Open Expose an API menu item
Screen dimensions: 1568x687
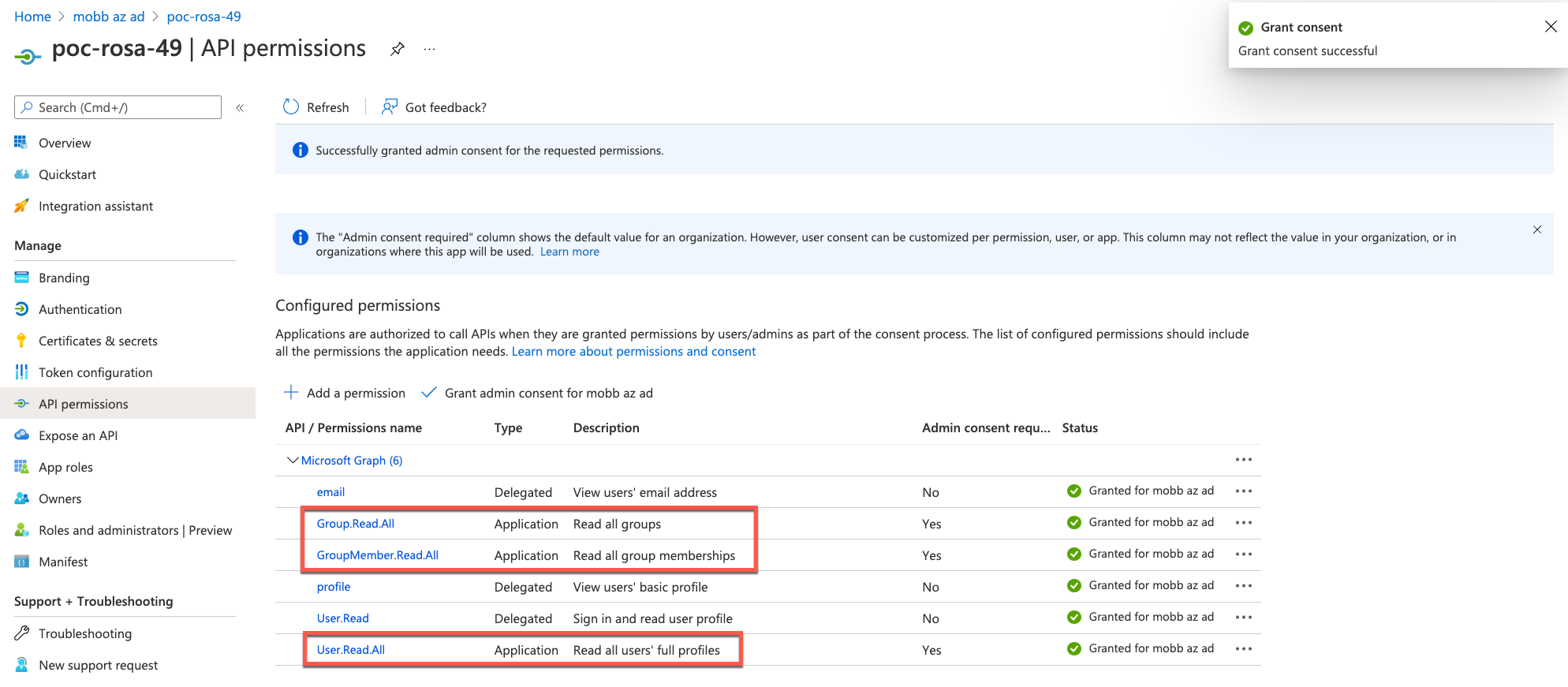click(78, 435)
